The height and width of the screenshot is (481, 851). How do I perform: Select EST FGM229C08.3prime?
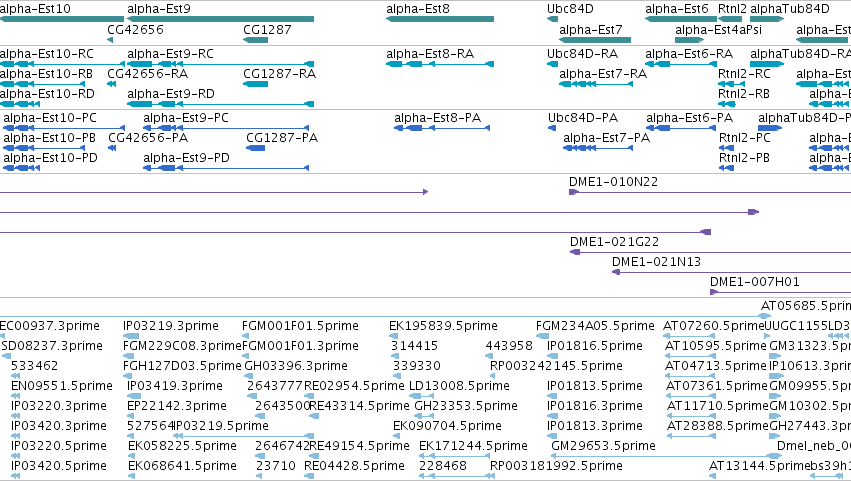click(x=182, y=346)
